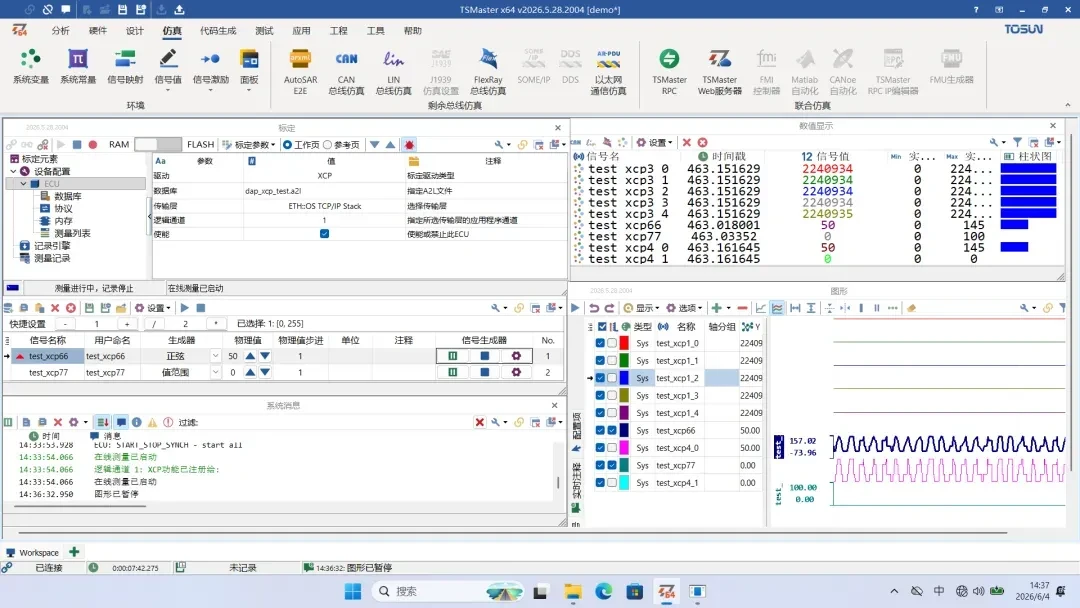Click the red record button in calibration toolbar
The height and width of the screenshot is (608, 1080).
coord(93,145)
